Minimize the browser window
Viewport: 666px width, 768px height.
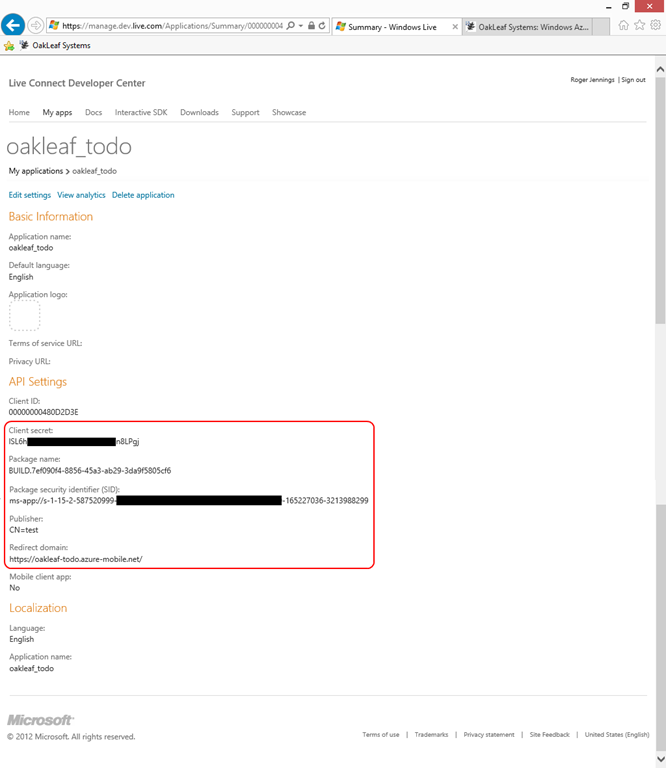tap(609, 7)
